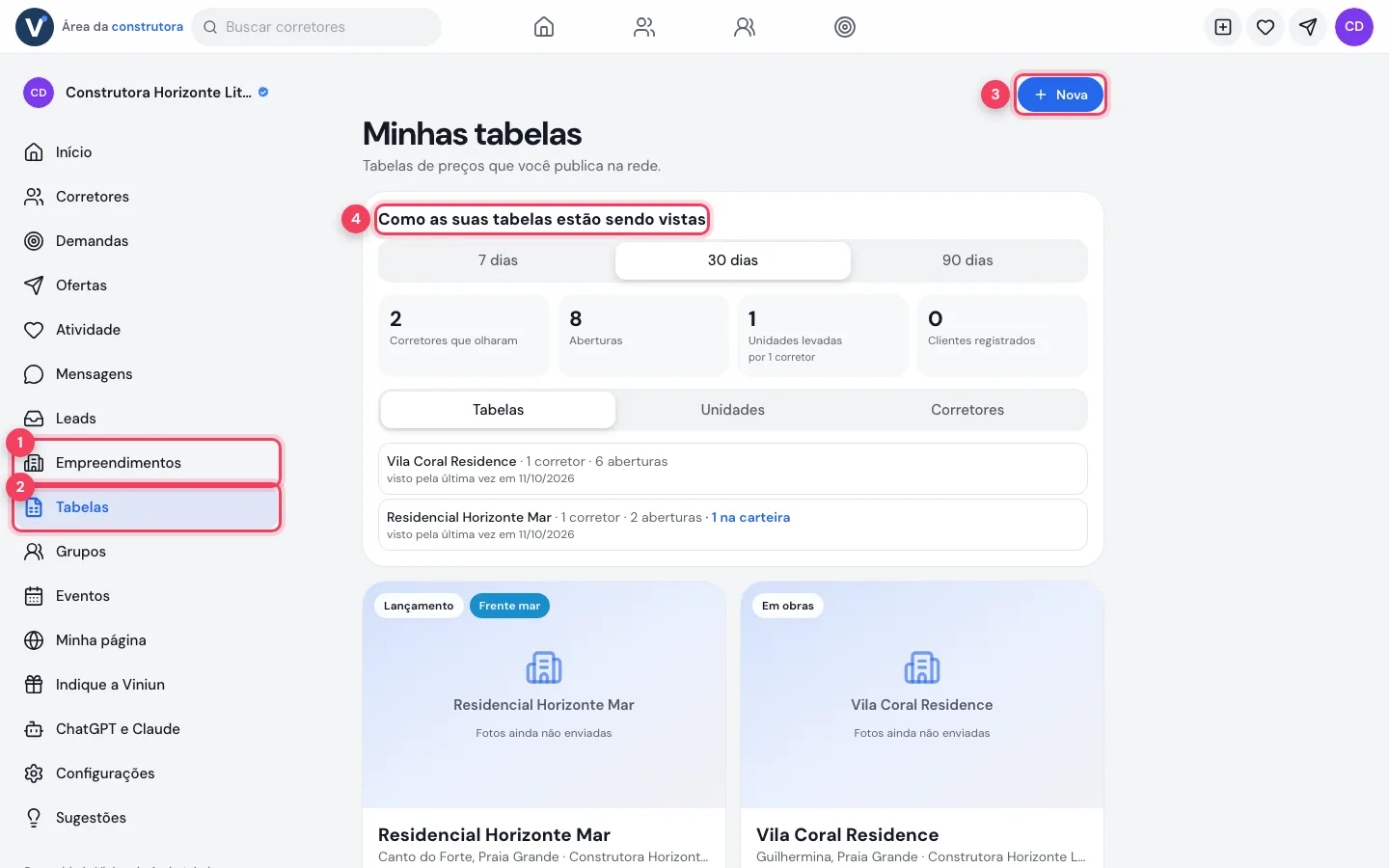
Task: Open Indique a Viniun in the sidebar
Action: pyautogui.click(x=147, y=685)
